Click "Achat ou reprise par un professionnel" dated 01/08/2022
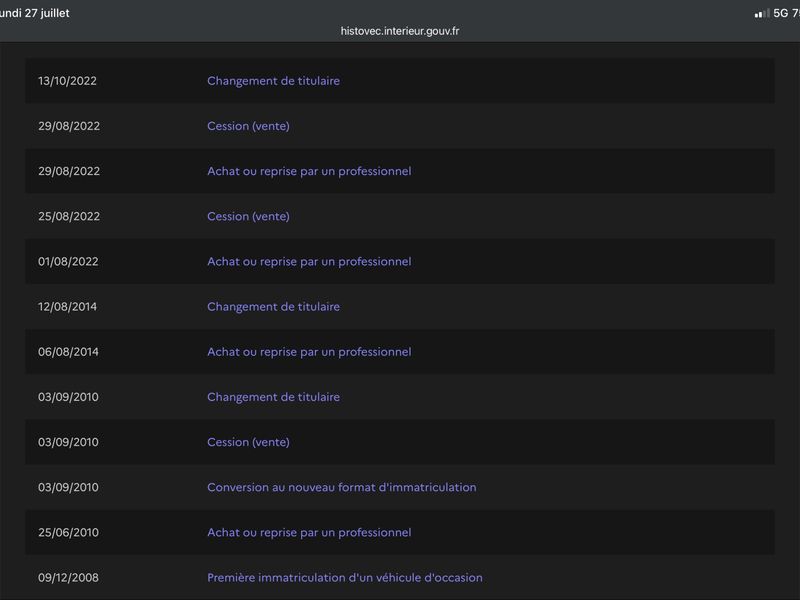The height and width of the screenshot is (600, 800). click(309, 262)
